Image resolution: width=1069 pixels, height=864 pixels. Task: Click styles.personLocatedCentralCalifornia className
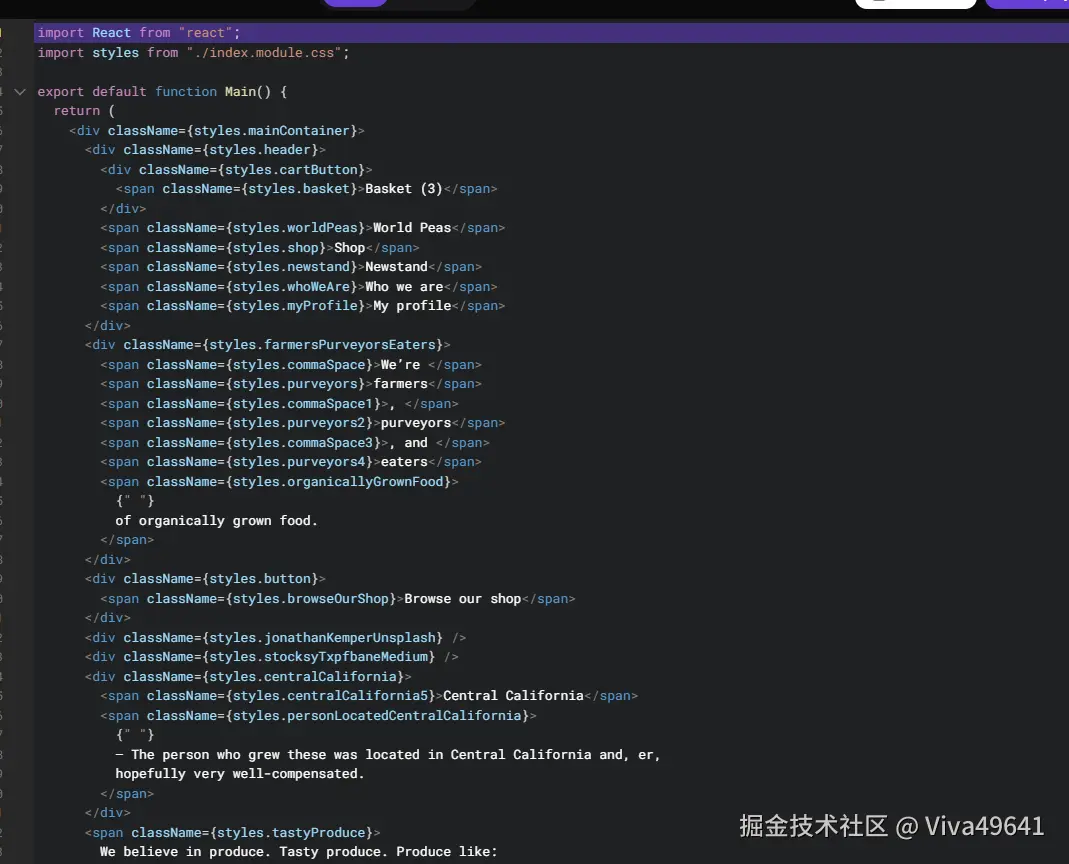(x=377, y=715)
